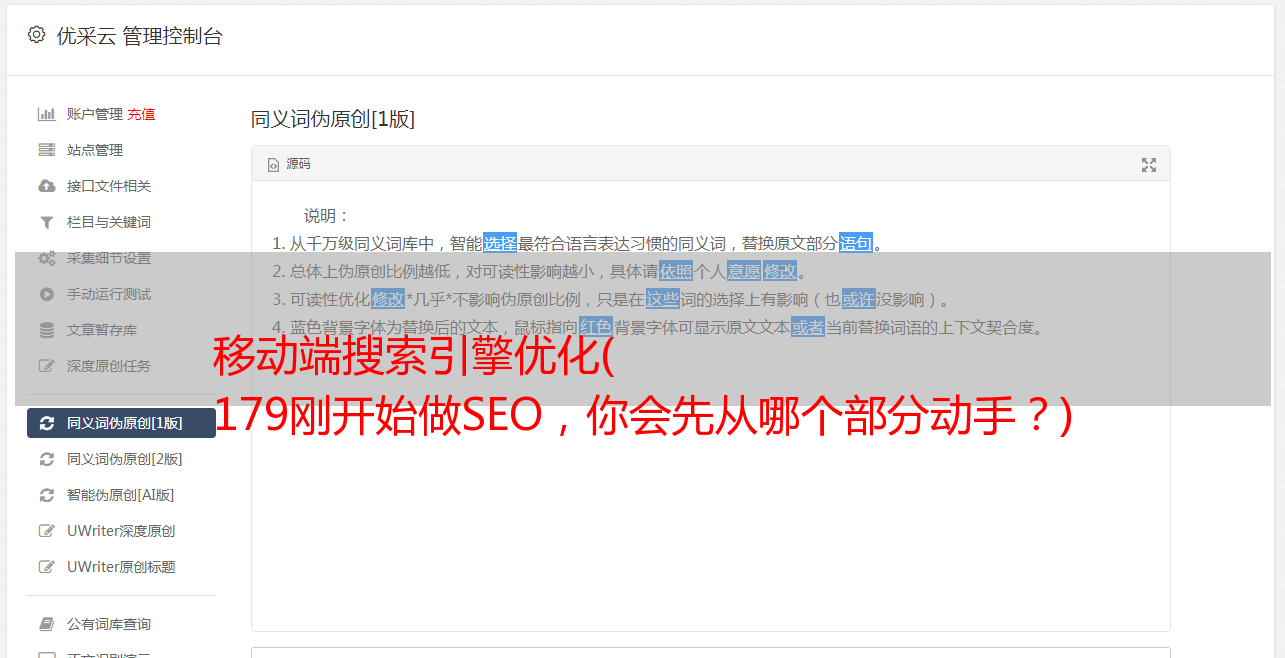
Task: Click the book icon for 公有词库查询
Action: click(x=46, y=624)
